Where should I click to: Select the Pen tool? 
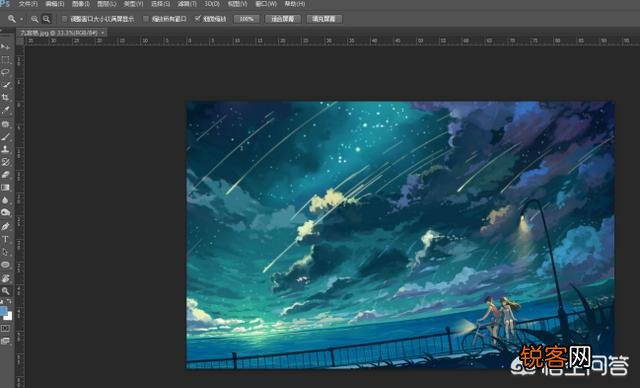[5, 226]
